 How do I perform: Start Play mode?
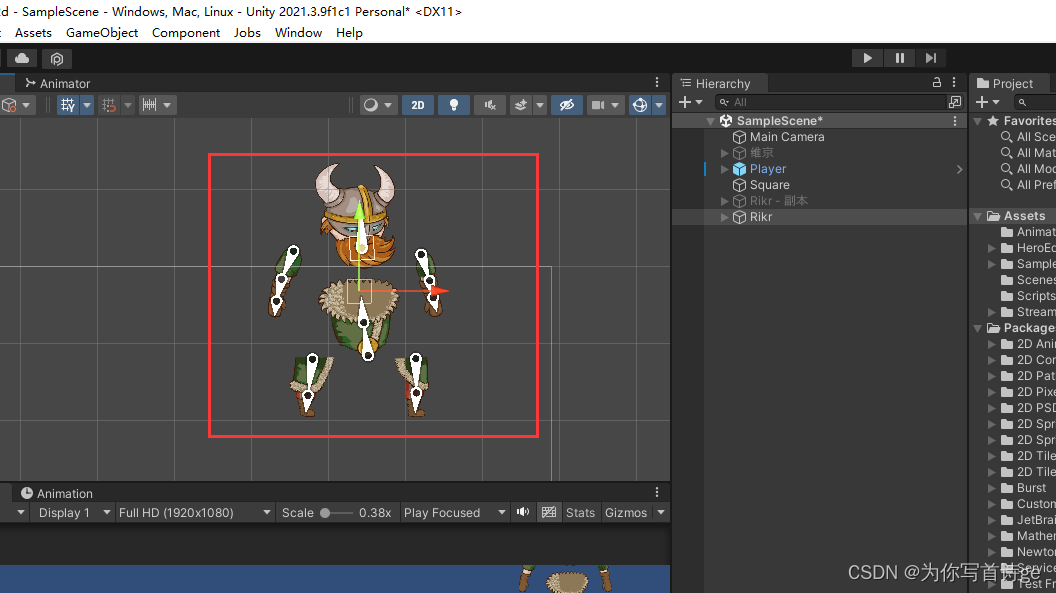tap(867, 58)
